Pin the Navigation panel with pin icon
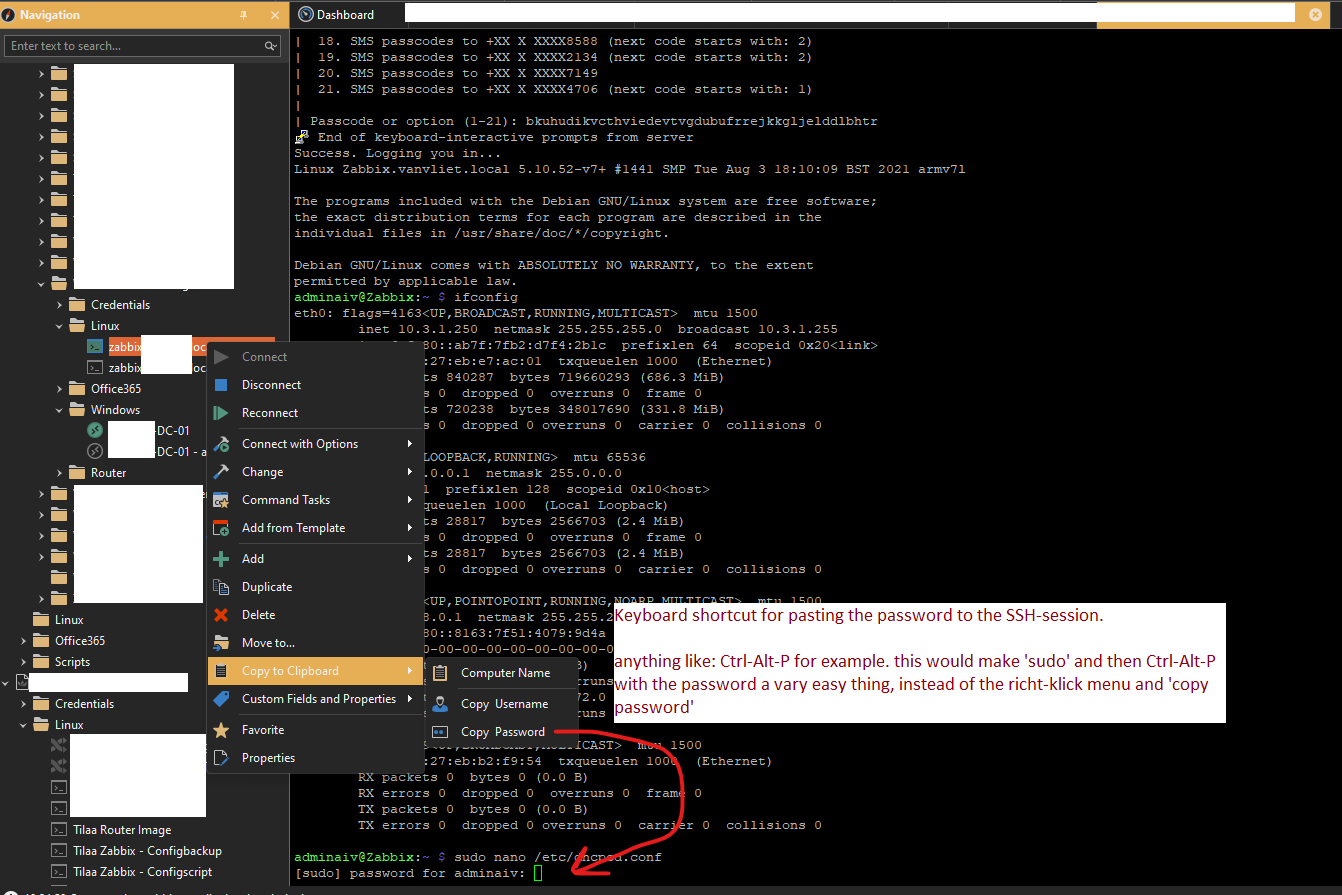The image size is (1342, 895). pyautogui.click(x=244, y=15)
